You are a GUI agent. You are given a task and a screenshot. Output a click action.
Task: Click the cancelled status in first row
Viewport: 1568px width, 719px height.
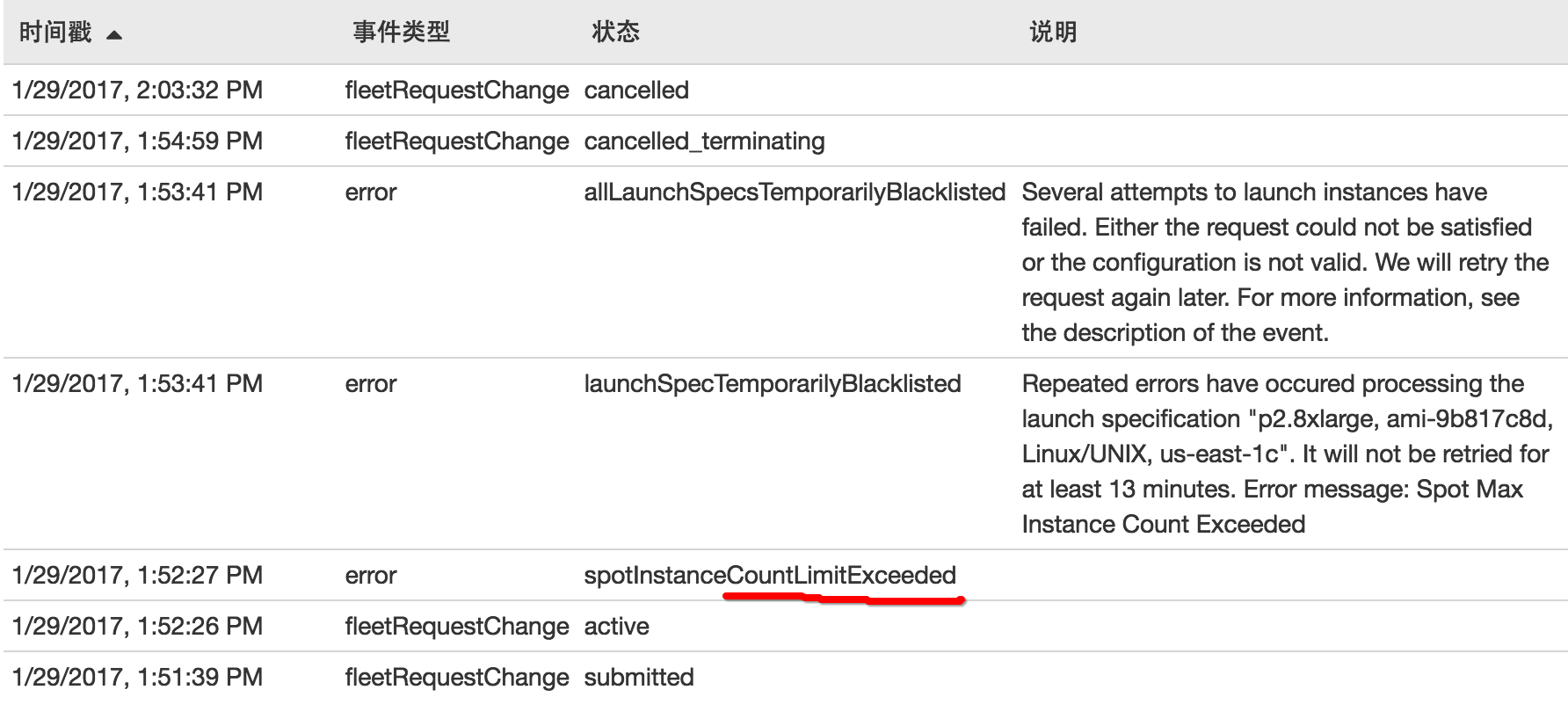636,91
